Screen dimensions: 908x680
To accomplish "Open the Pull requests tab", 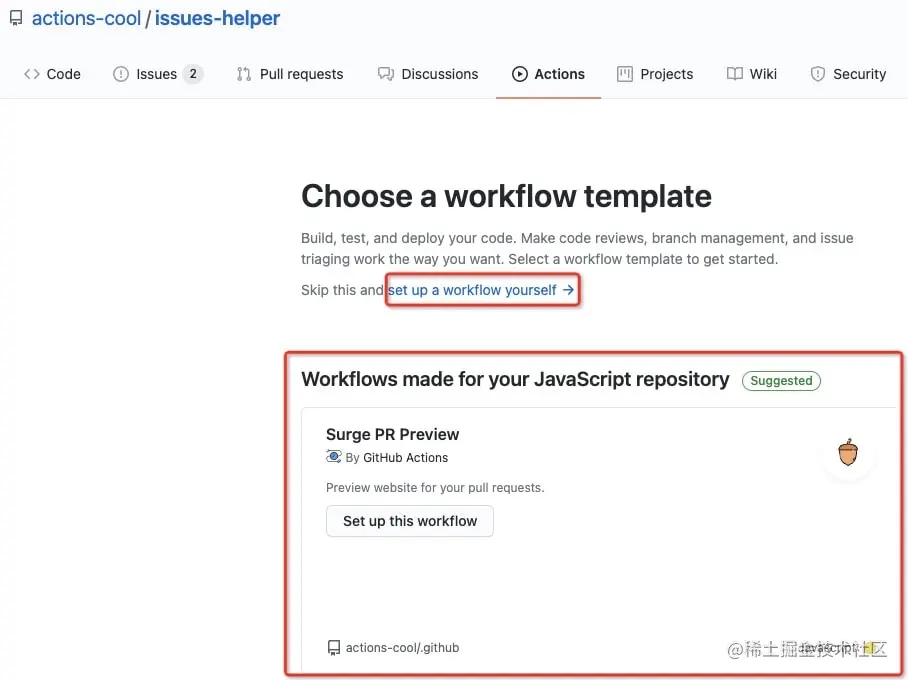I will pyautogui.click(x=301, y=74).
